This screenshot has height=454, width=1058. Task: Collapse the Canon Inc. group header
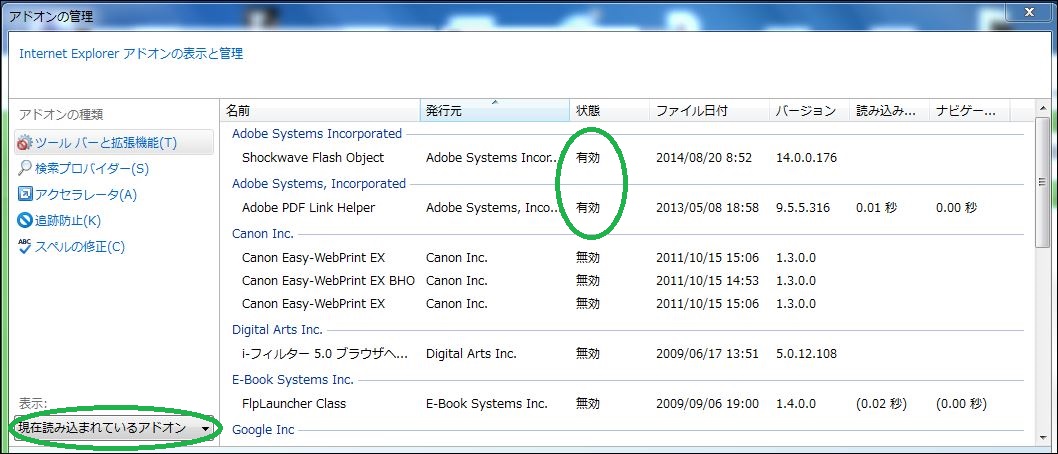[262, 233]
